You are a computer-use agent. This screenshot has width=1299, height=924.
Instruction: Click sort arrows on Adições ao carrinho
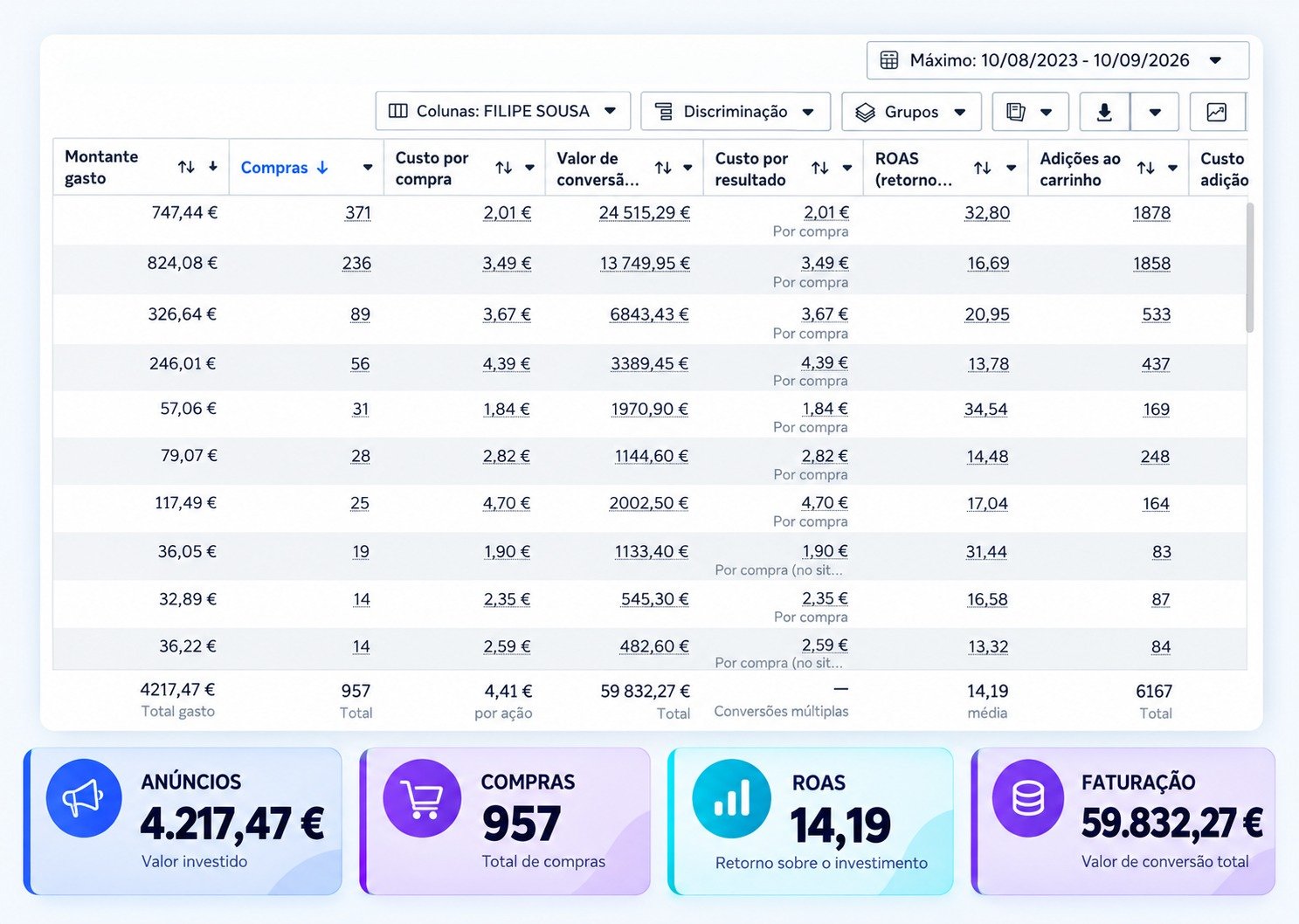[x=1146, y=168]
